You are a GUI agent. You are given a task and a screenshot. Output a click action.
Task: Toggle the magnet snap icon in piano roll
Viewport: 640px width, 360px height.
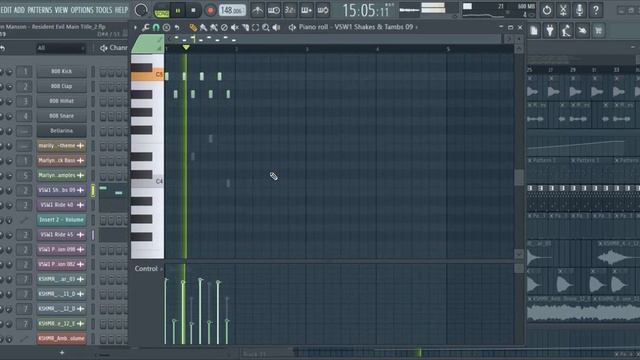point(156,27)
